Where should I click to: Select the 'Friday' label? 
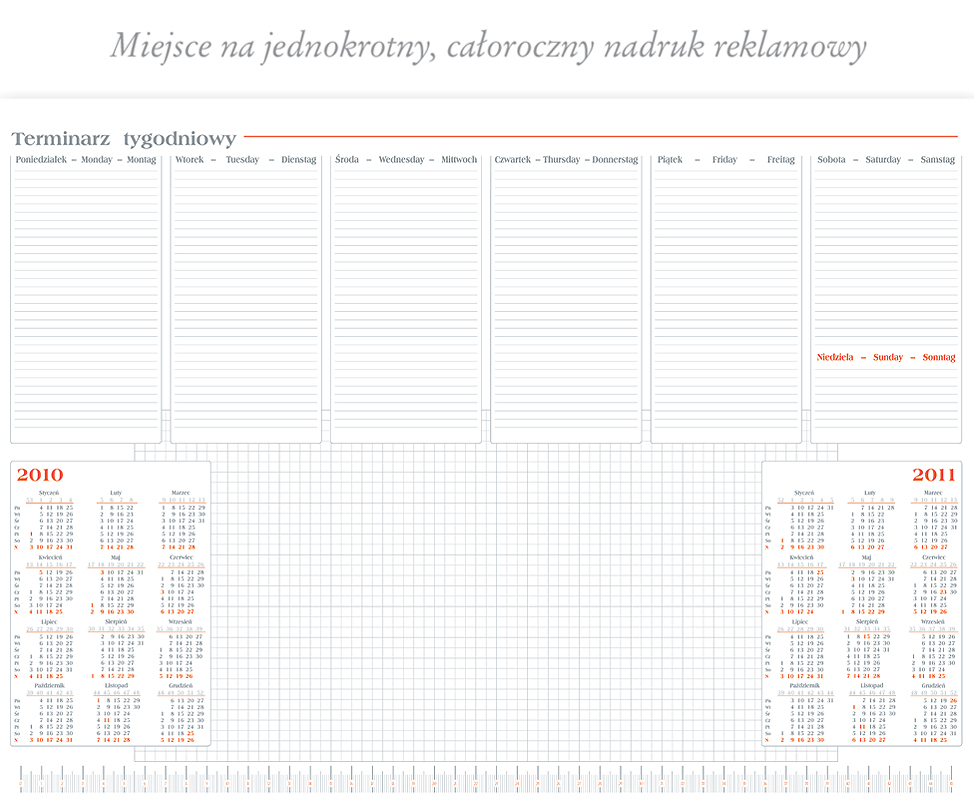click(724, 160)
